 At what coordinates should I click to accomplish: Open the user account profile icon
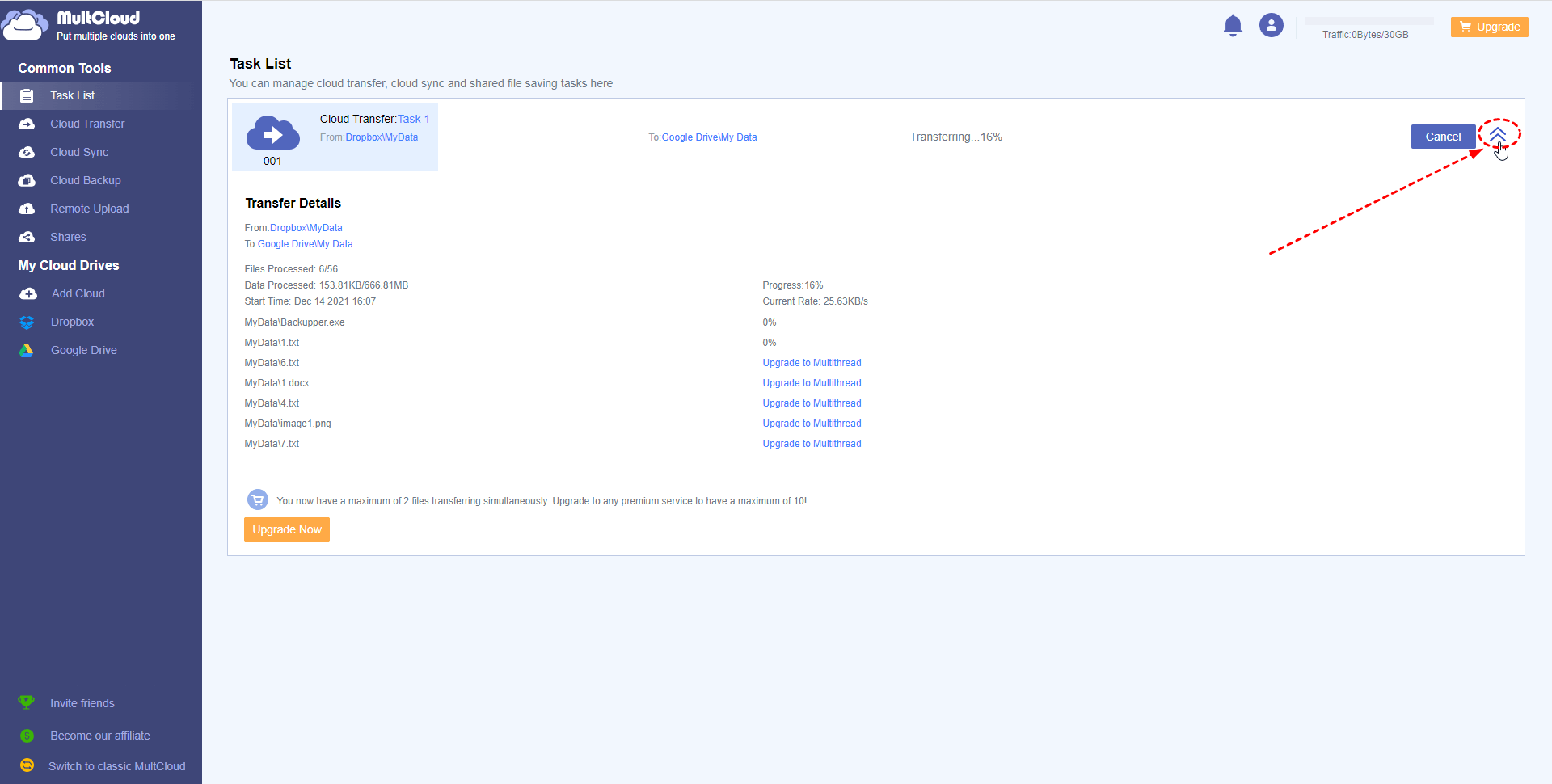pos(1272,26)
